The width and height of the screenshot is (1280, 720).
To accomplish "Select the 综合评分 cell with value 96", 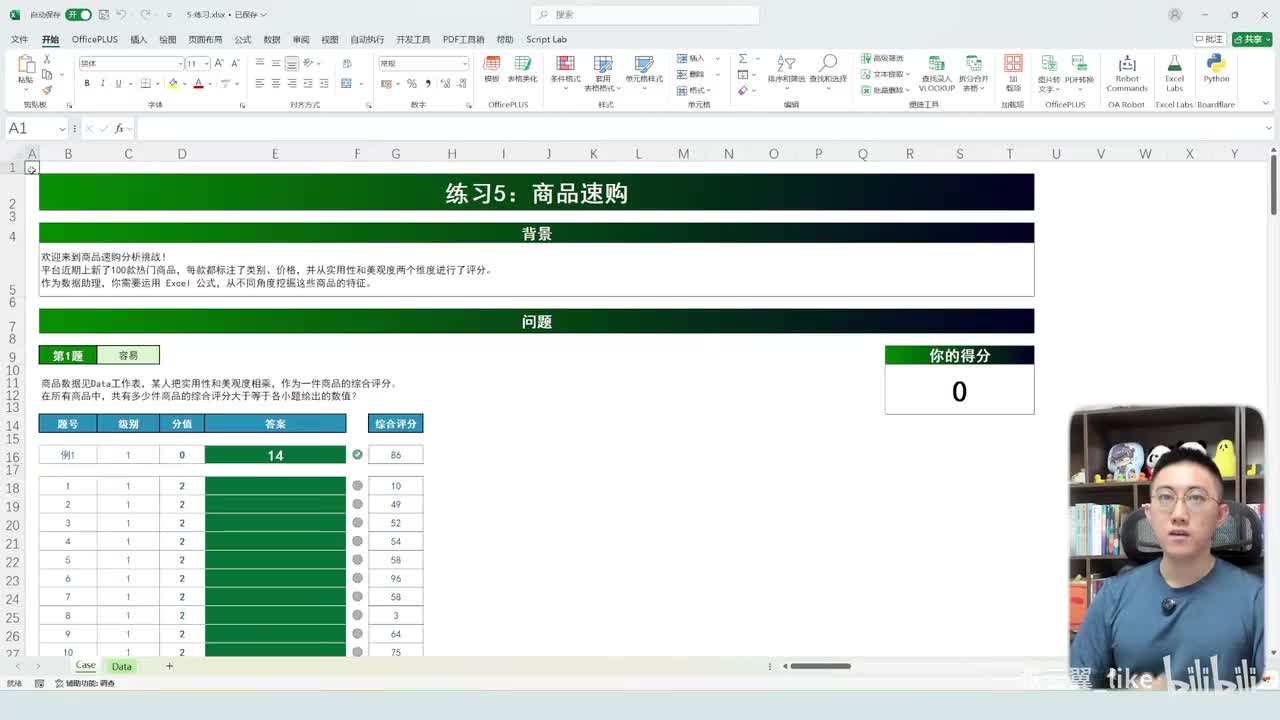I will 396,578.
